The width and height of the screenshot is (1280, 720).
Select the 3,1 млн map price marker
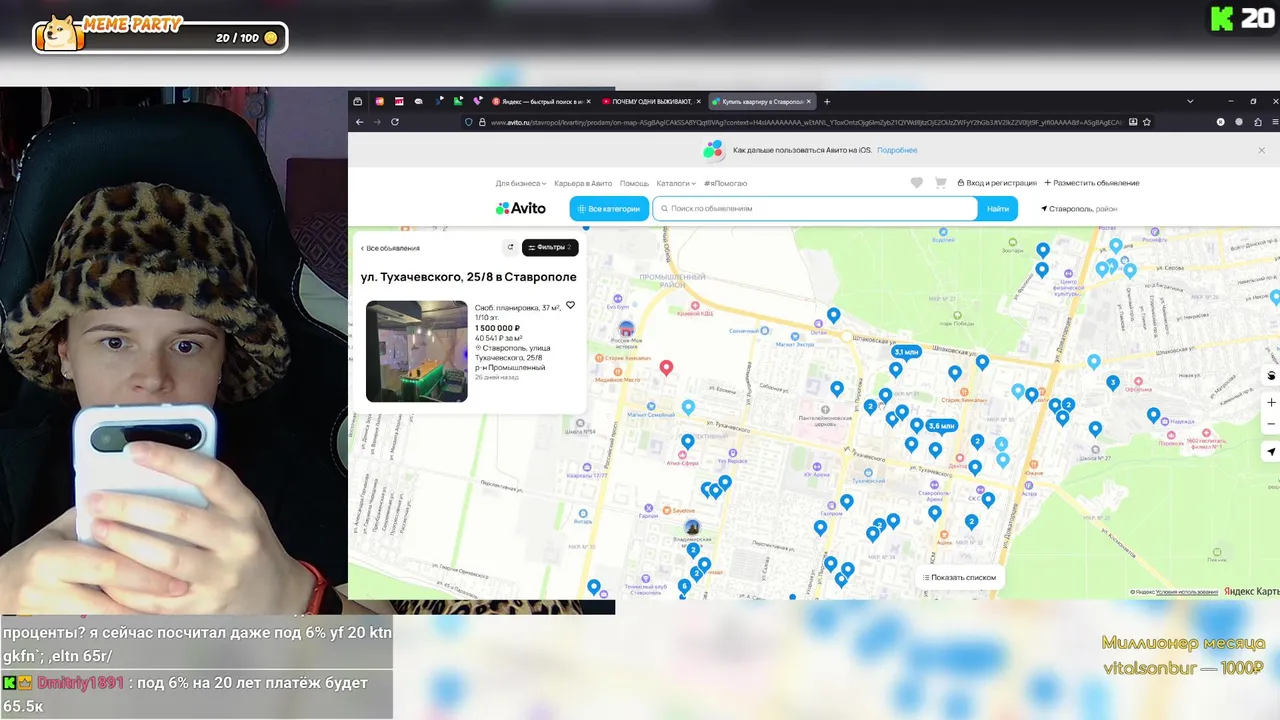coord(906,352)
